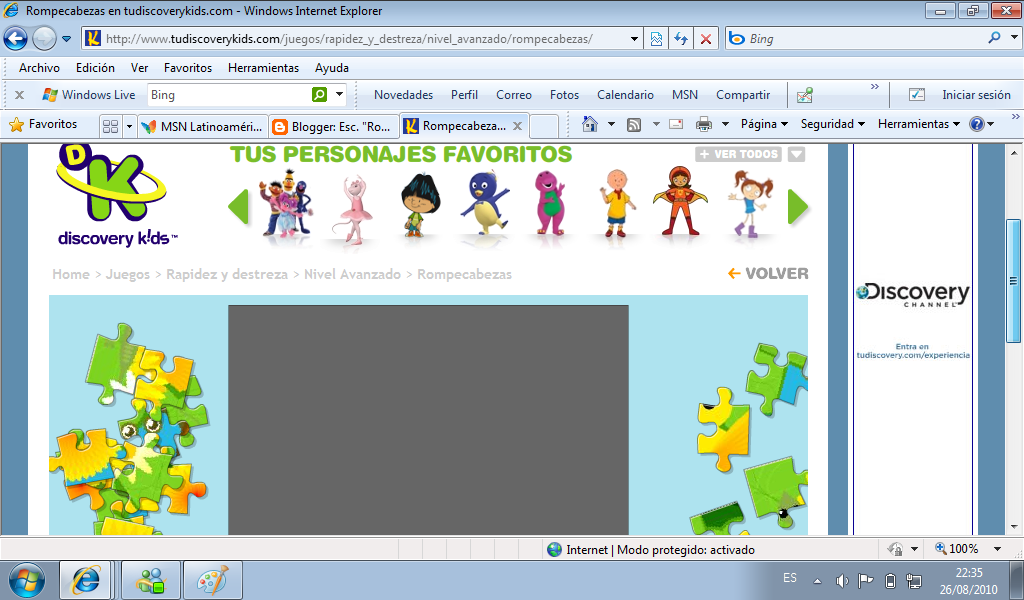Open the Paint app on the taskbar
1024x600 pixels.
[213, 580]
